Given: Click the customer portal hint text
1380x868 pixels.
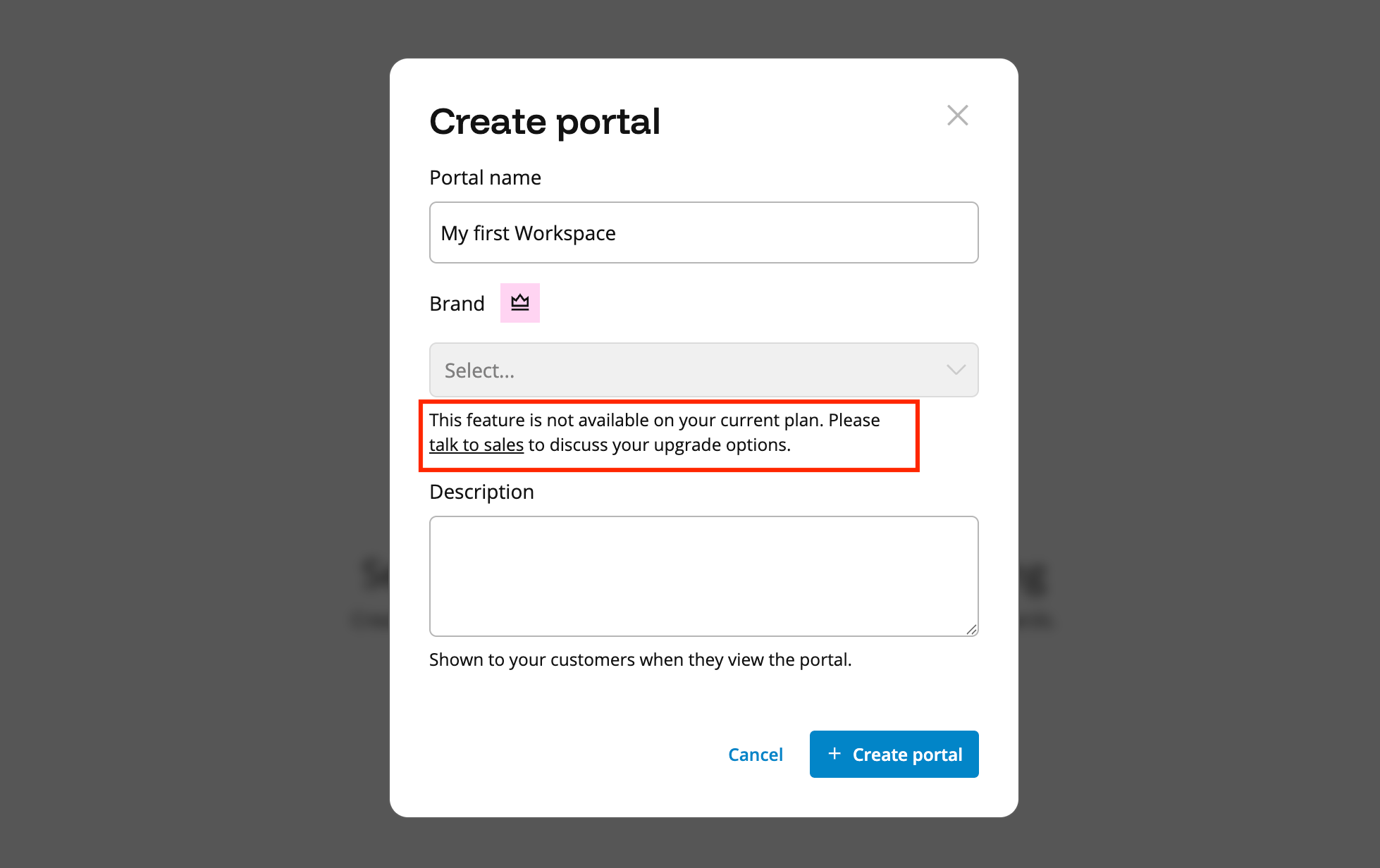Looking at the screenshot, I should [x=640, y=659].
